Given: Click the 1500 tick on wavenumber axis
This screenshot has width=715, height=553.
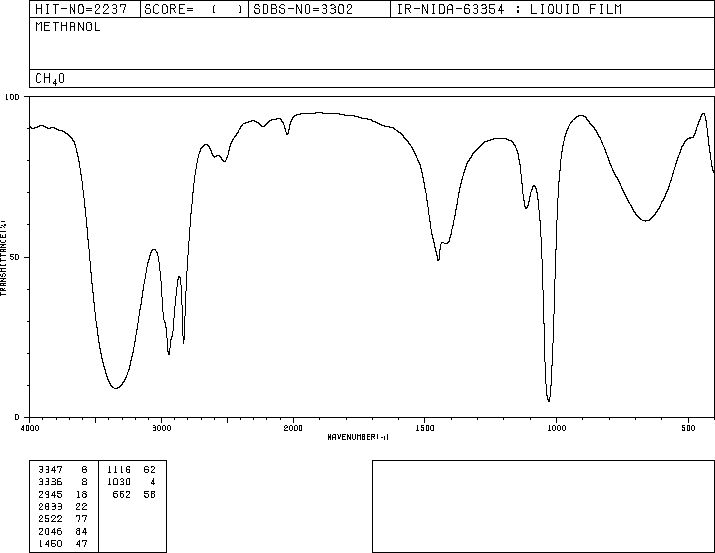Looking at the screenshot, I should (425, 427).
